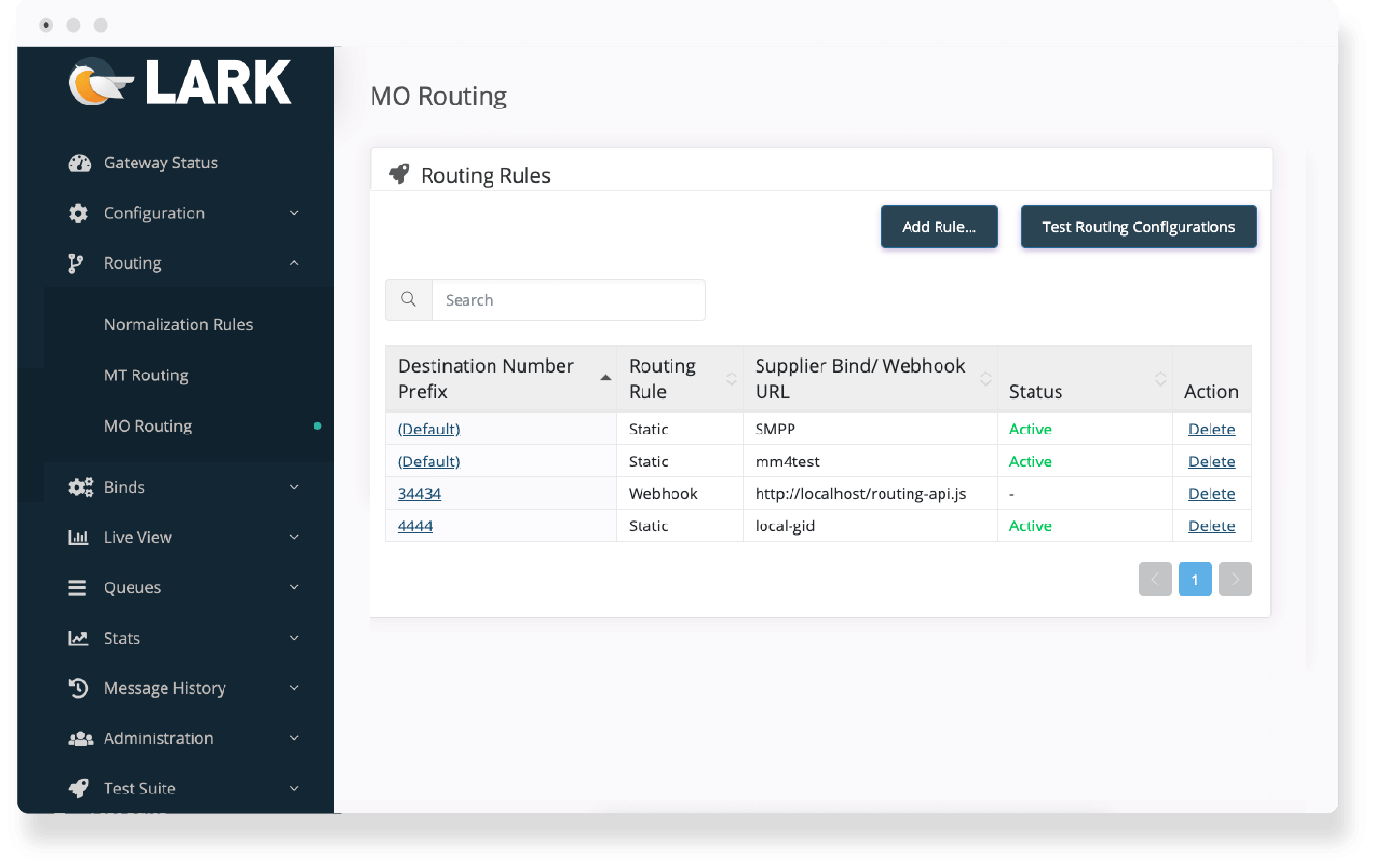Viewport: 1374px width, 868px height.
Task: Click the MO Routing page heading
Action: (x=438, y=96)
